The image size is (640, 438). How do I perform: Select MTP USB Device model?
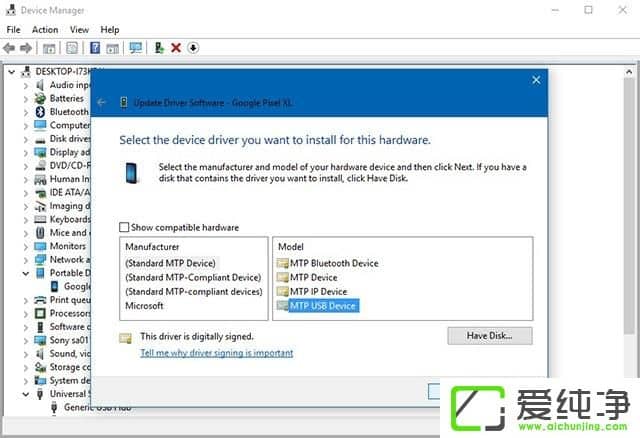click(x=323, y=306)
